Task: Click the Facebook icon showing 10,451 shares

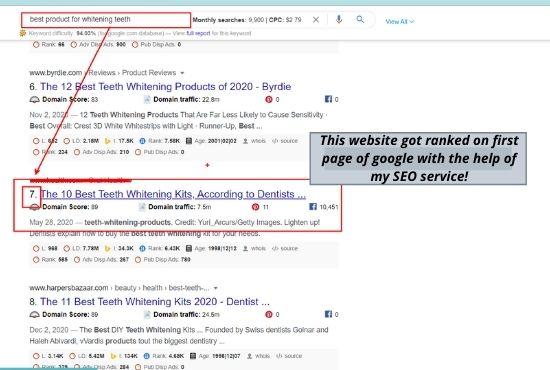Action: click(313, 207)
